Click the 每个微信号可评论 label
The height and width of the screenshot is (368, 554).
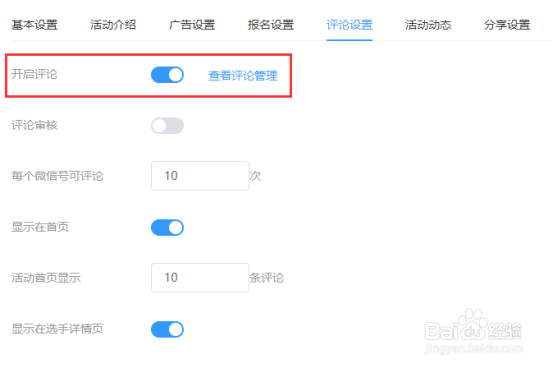(57, 176)
